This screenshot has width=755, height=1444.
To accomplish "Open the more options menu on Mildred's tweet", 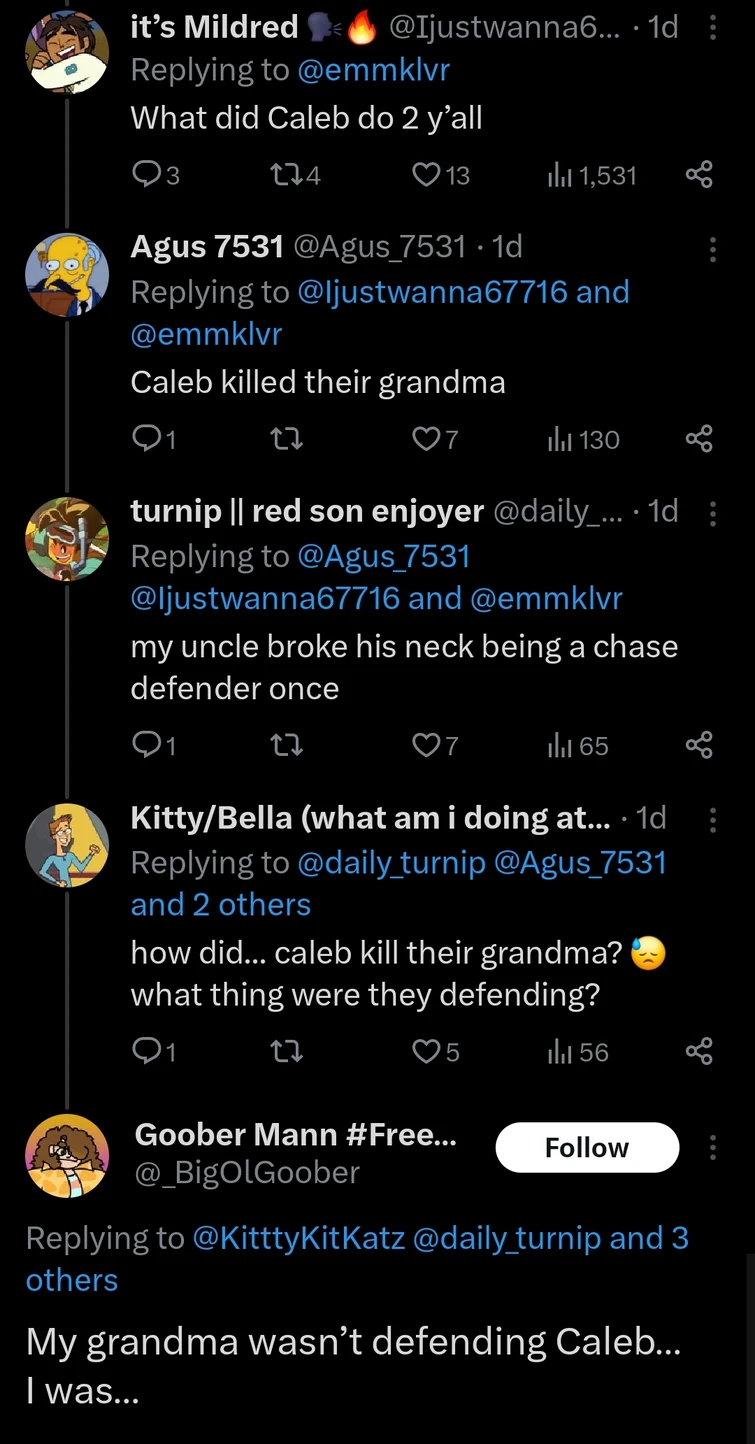I will tap(713, 27).
